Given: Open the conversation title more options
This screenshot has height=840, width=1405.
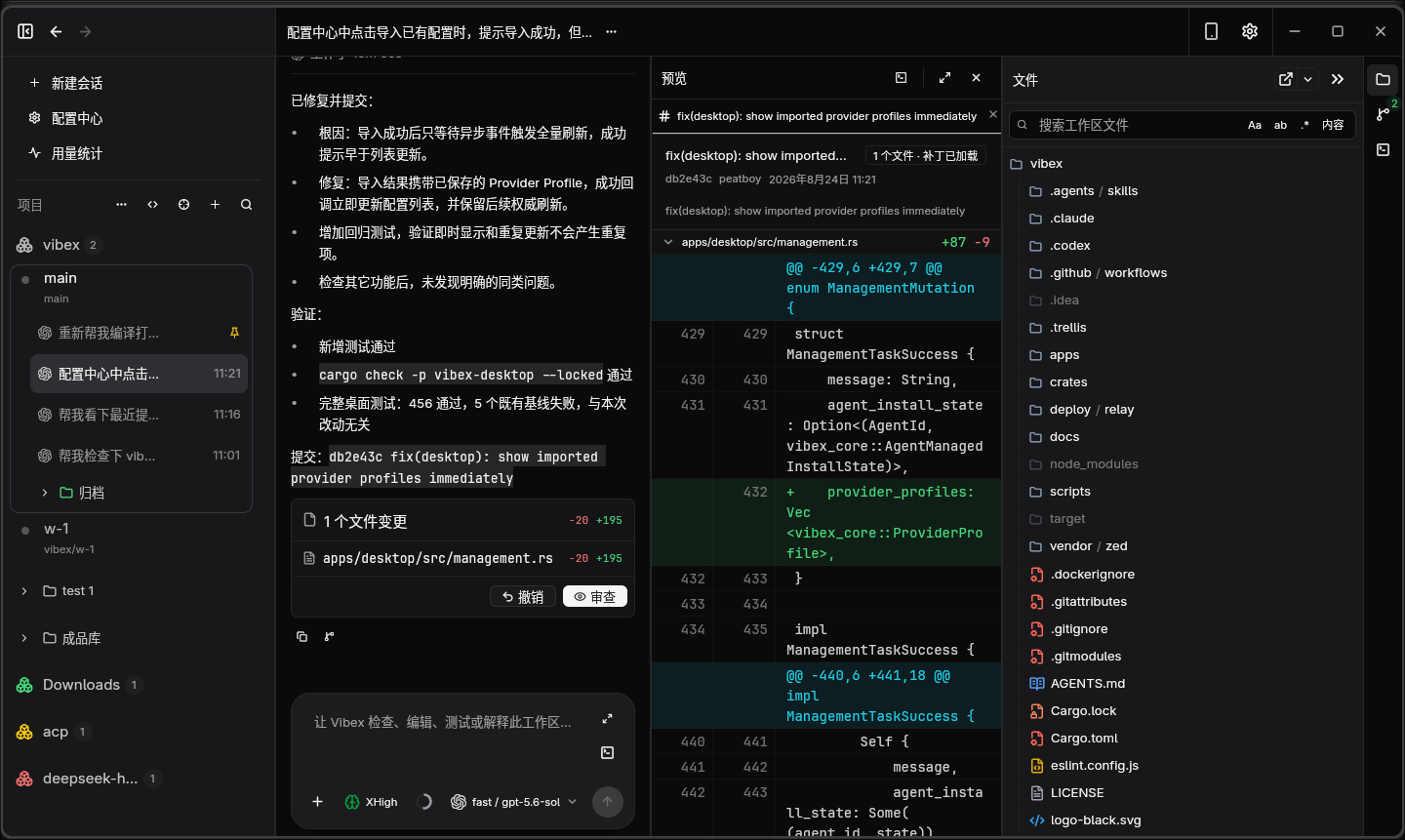Looking at the screenshot, I should pyautogui.click(x=611, y=32).
